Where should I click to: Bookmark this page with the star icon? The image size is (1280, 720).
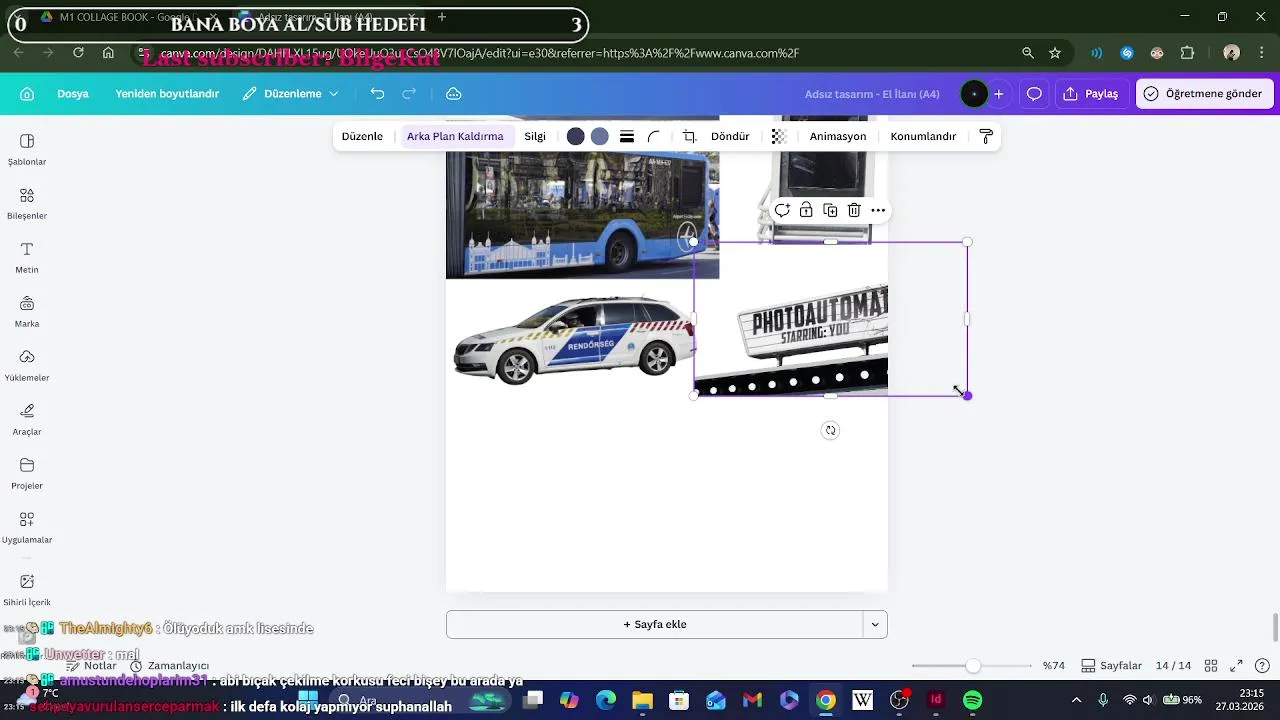pyautogui.click(x=1055, y=53)
